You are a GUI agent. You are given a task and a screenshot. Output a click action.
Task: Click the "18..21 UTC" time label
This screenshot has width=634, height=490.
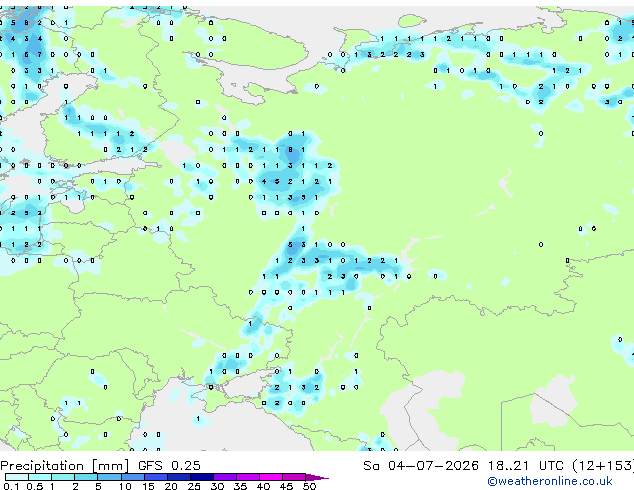pyautogui.click(x=525, y=466)
